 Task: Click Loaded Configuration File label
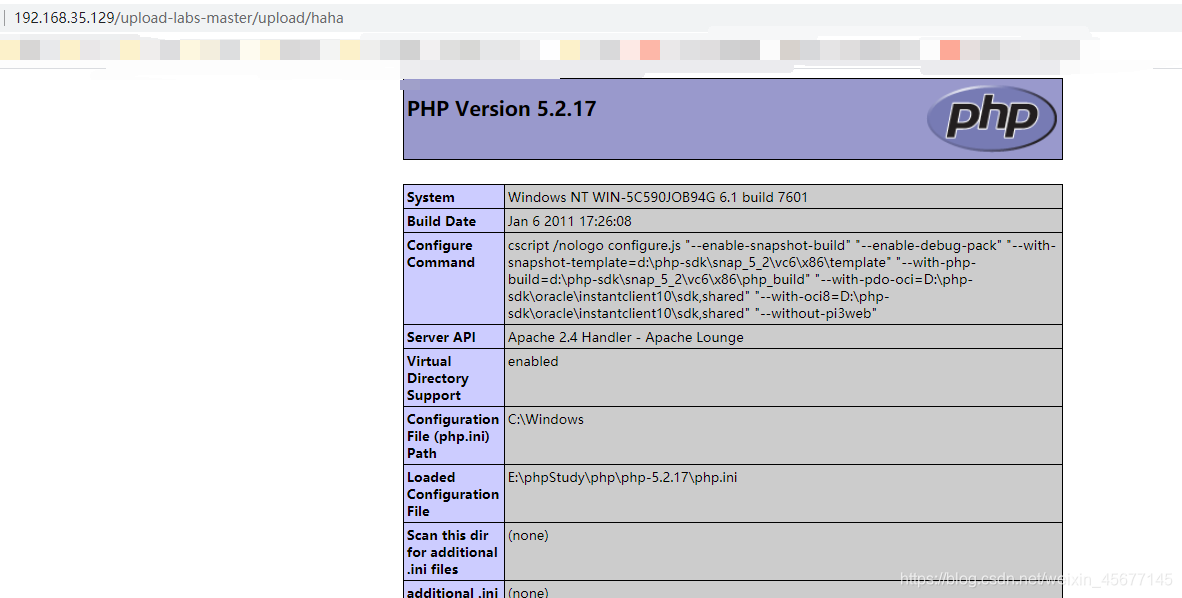coord(453,495)
